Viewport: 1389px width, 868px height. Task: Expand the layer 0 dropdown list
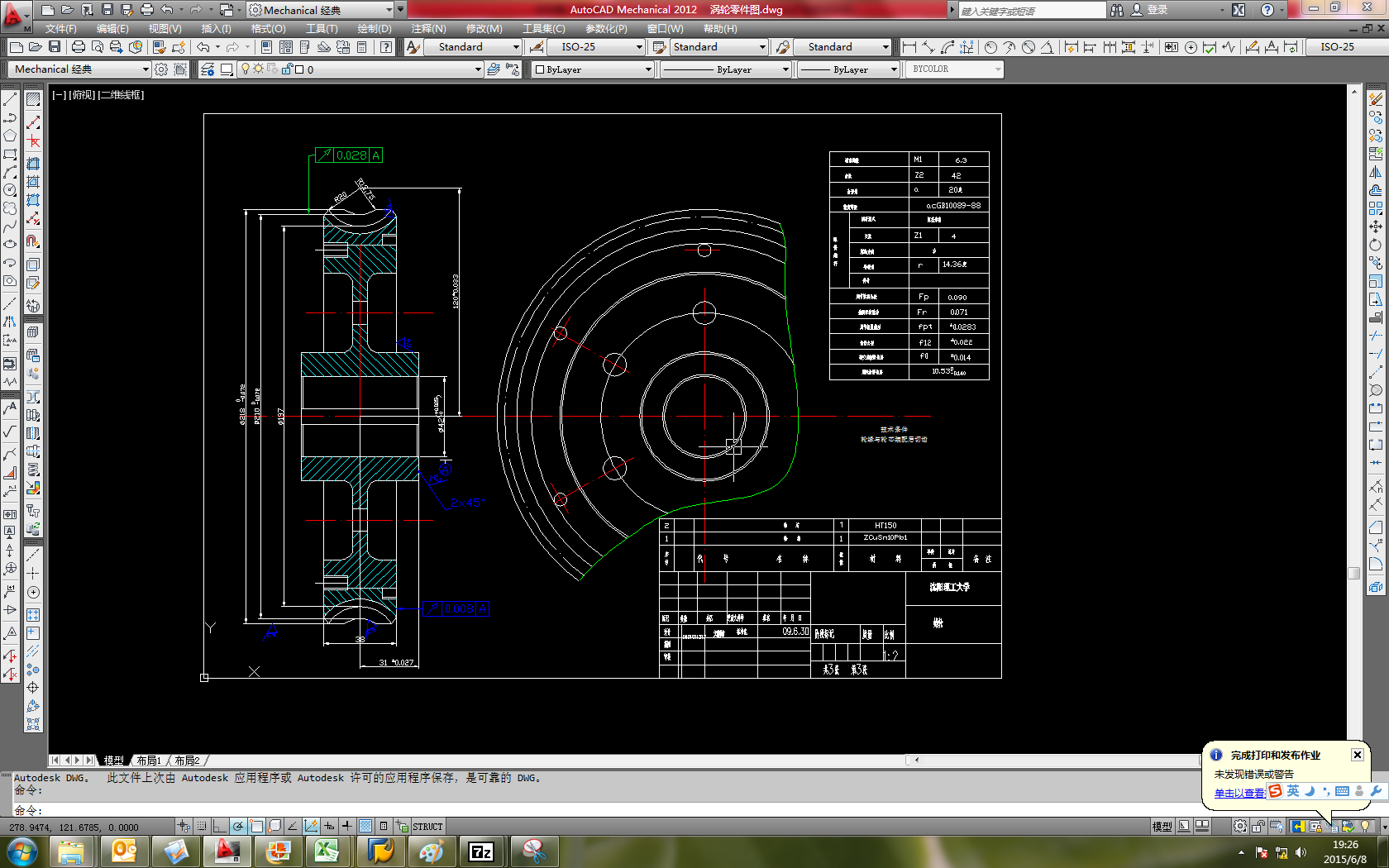pyautogui.click(x=478, y=69)
